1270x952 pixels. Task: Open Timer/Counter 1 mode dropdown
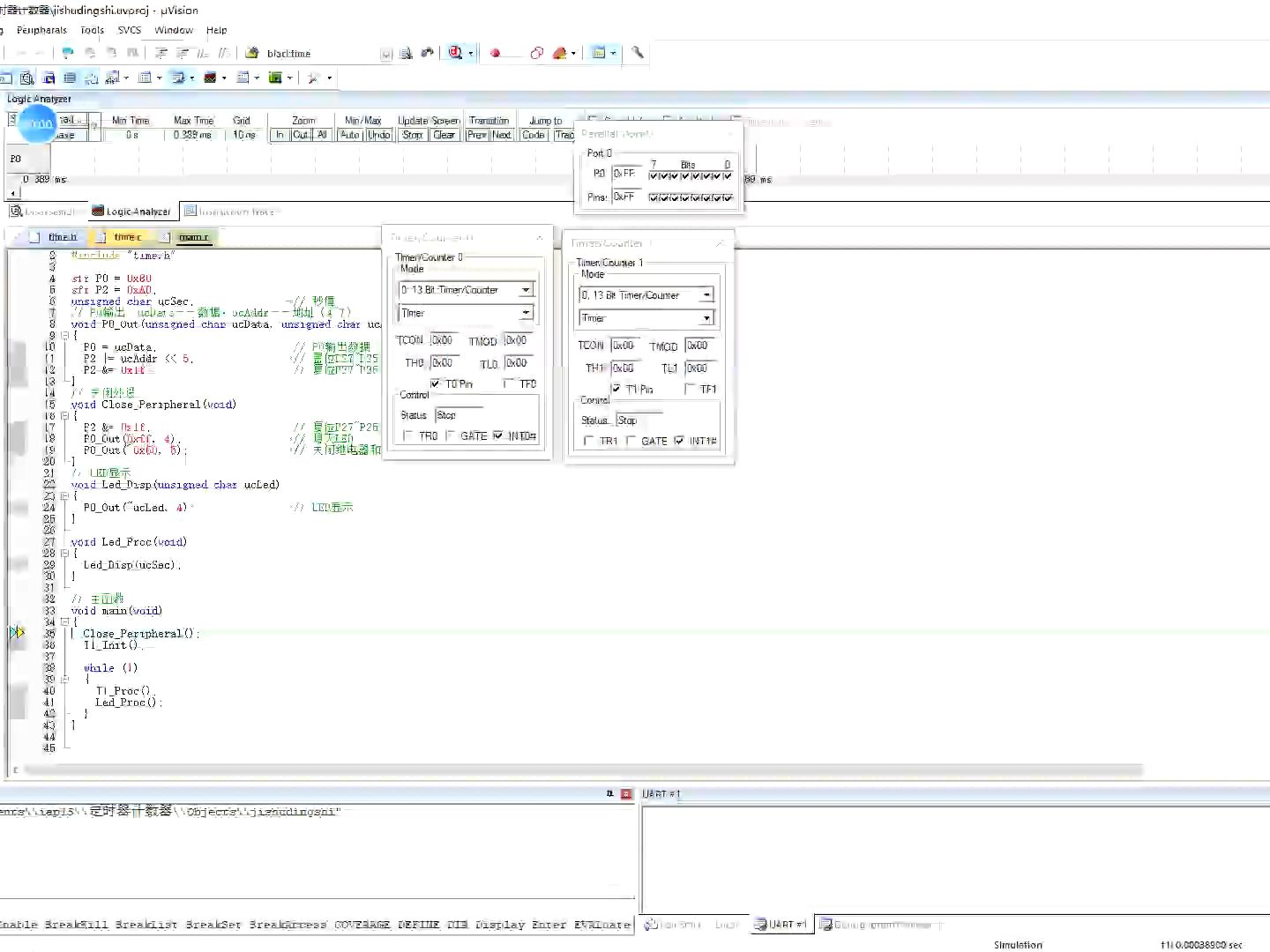pos(706,295)
